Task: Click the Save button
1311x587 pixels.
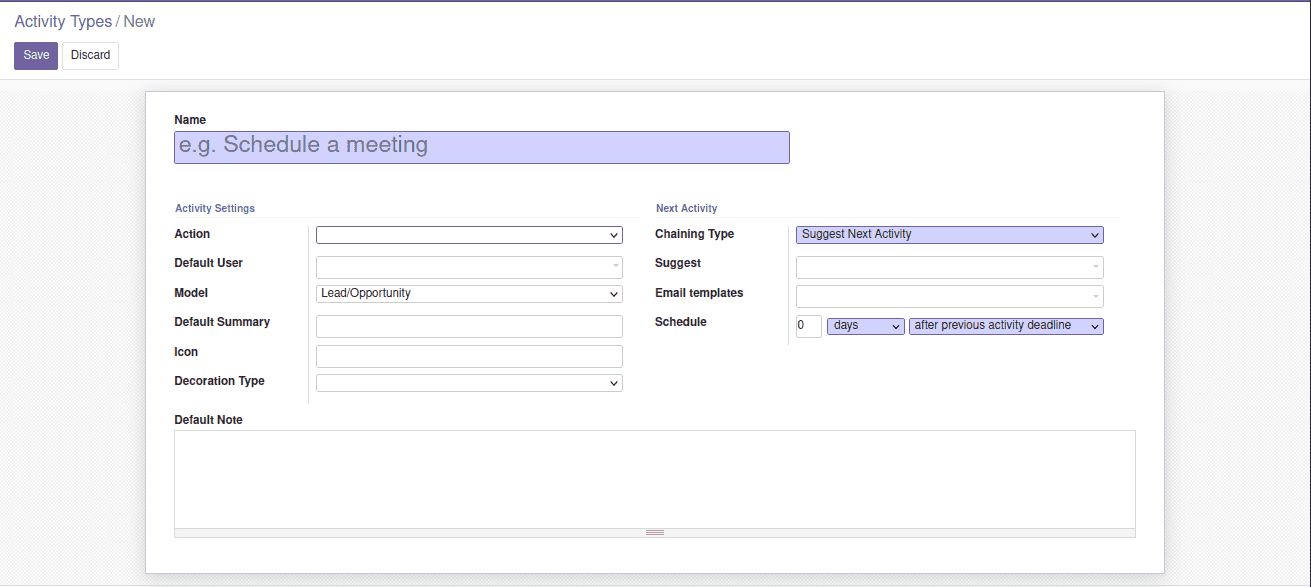Action: pos(36,56)
